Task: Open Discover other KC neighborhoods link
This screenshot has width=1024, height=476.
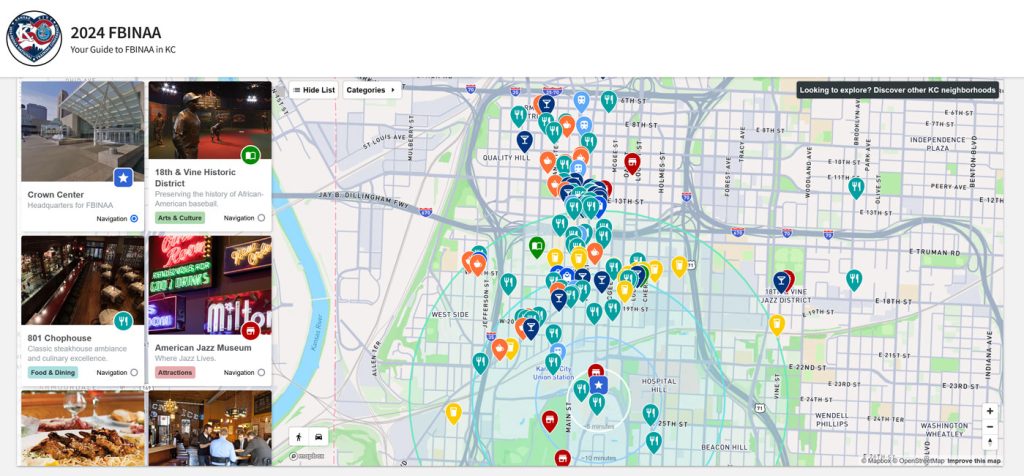Action: [898, 90]
